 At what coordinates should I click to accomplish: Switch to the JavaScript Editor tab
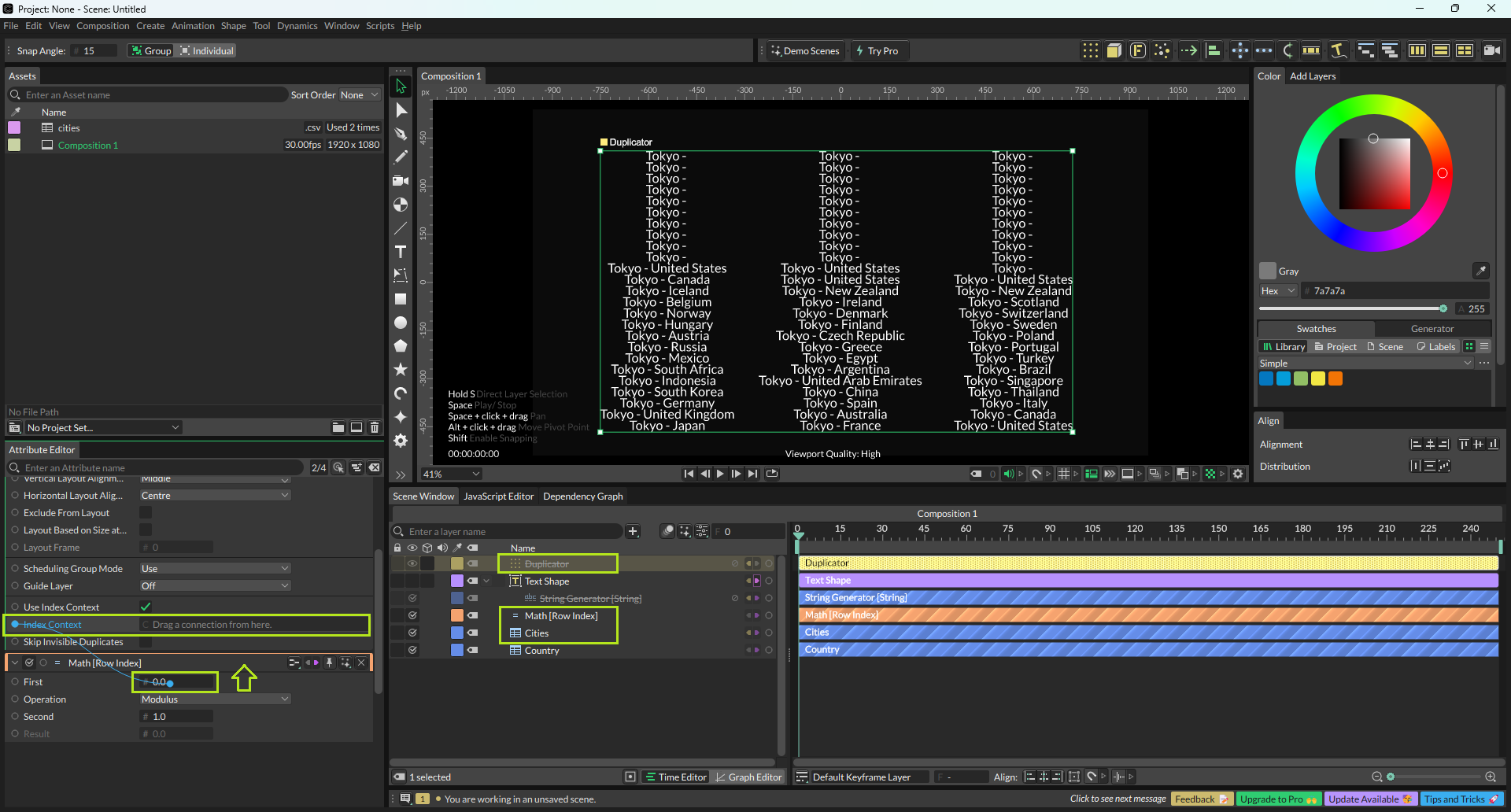[x=498, y=496]
